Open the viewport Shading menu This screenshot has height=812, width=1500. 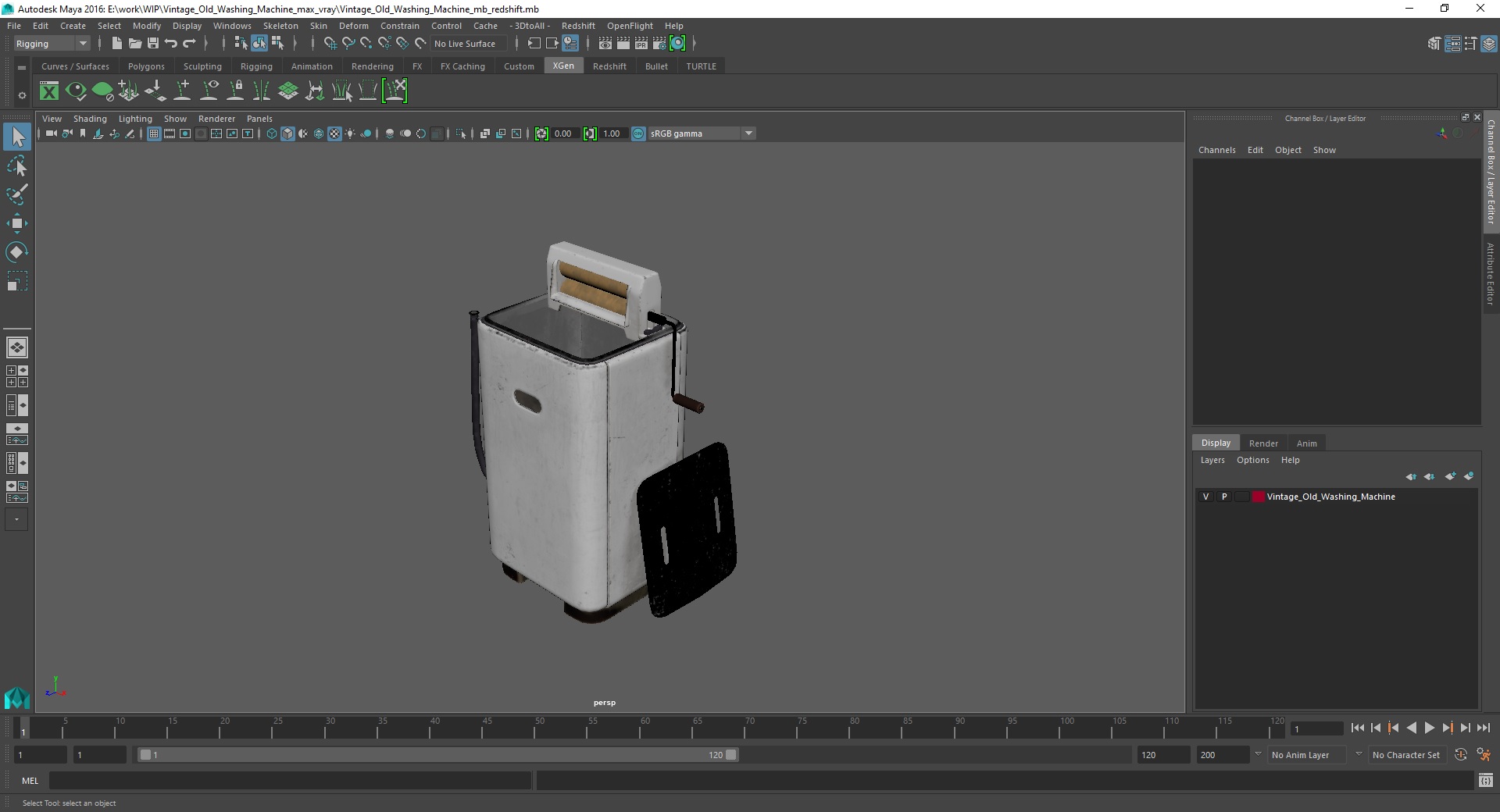coord(90,119)
